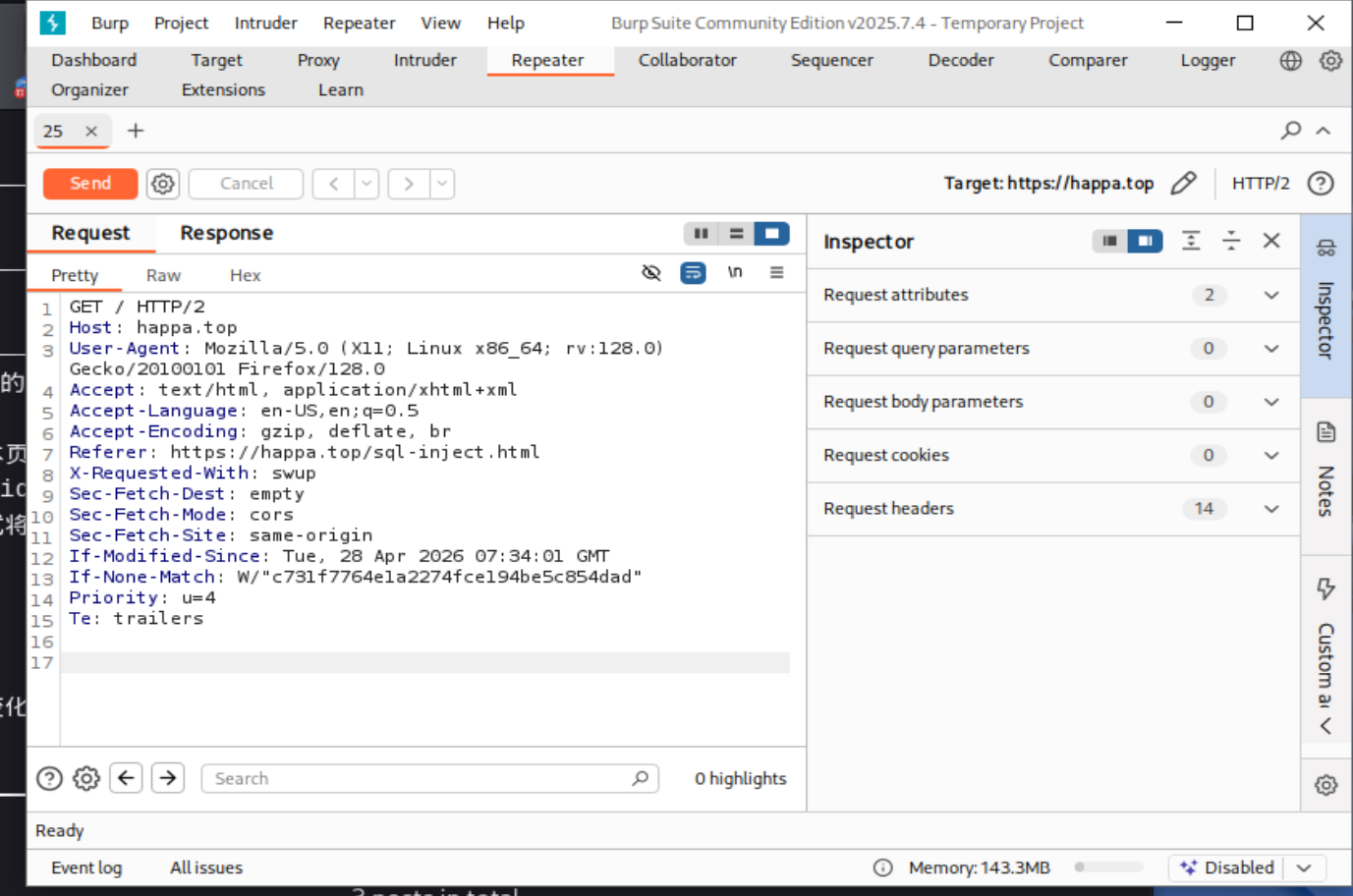Select the Hex view tab
Screen dimensions: 1353x896
pos(245,275)
